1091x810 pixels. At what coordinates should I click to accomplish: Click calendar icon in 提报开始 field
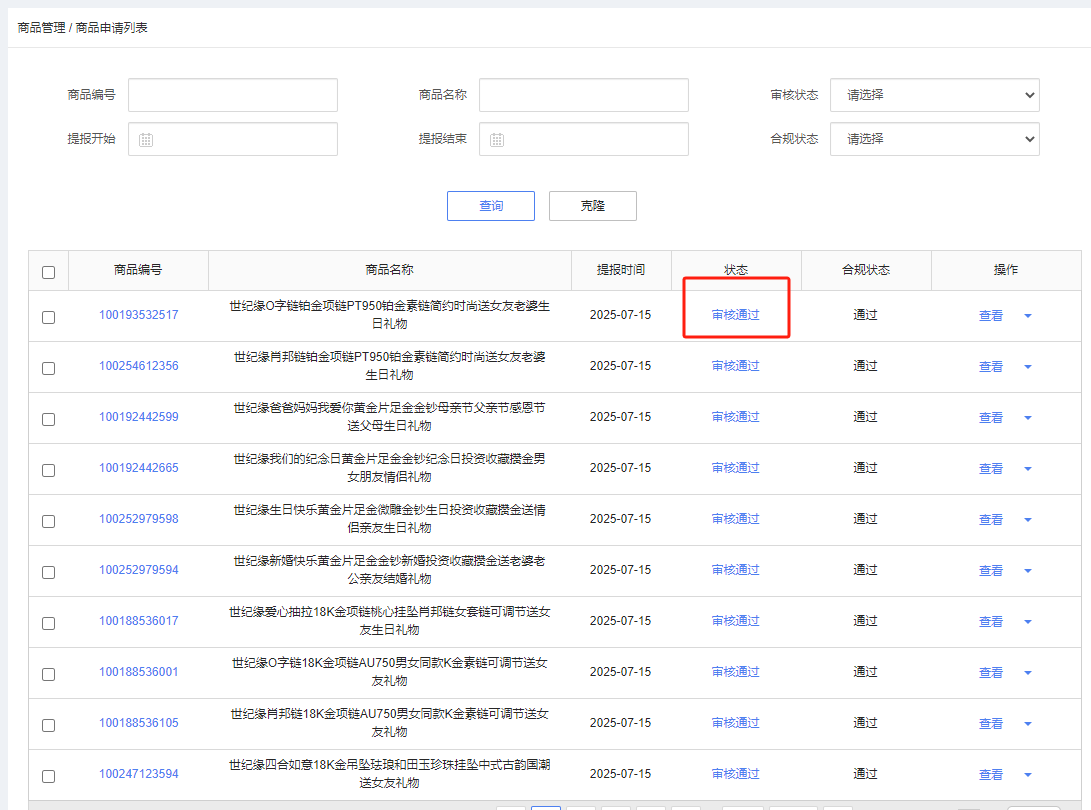point(146,140)
